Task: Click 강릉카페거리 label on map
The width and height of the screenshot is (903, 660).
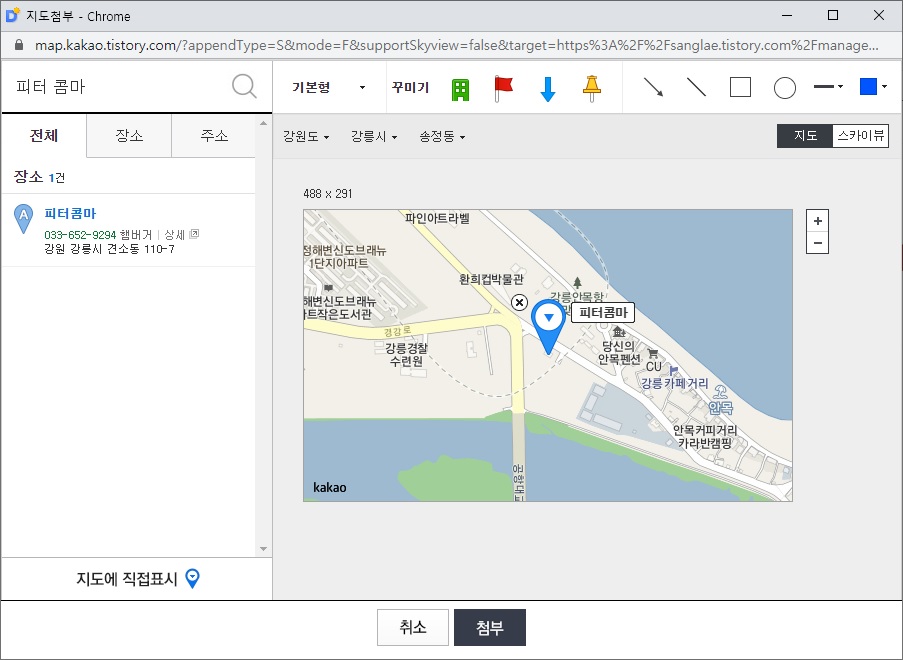Action: pos(674,383)
